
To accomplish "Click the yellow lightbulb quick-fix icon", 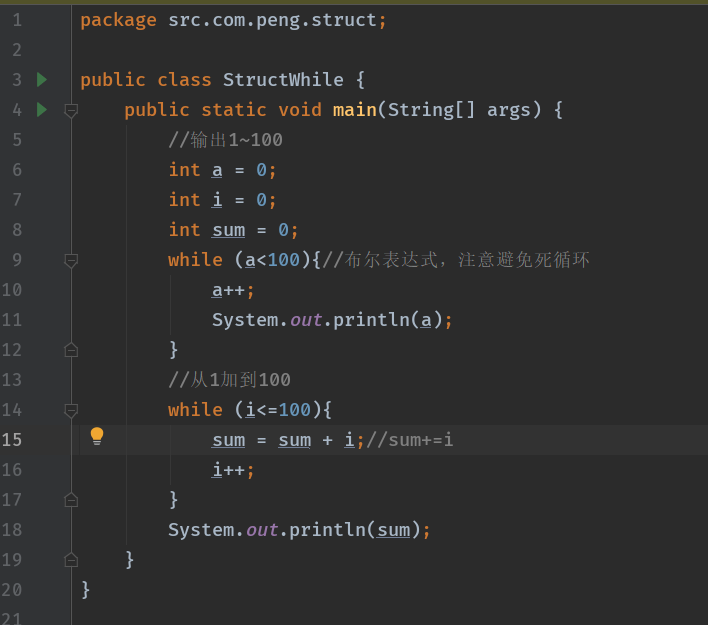I will click(97, 436).
